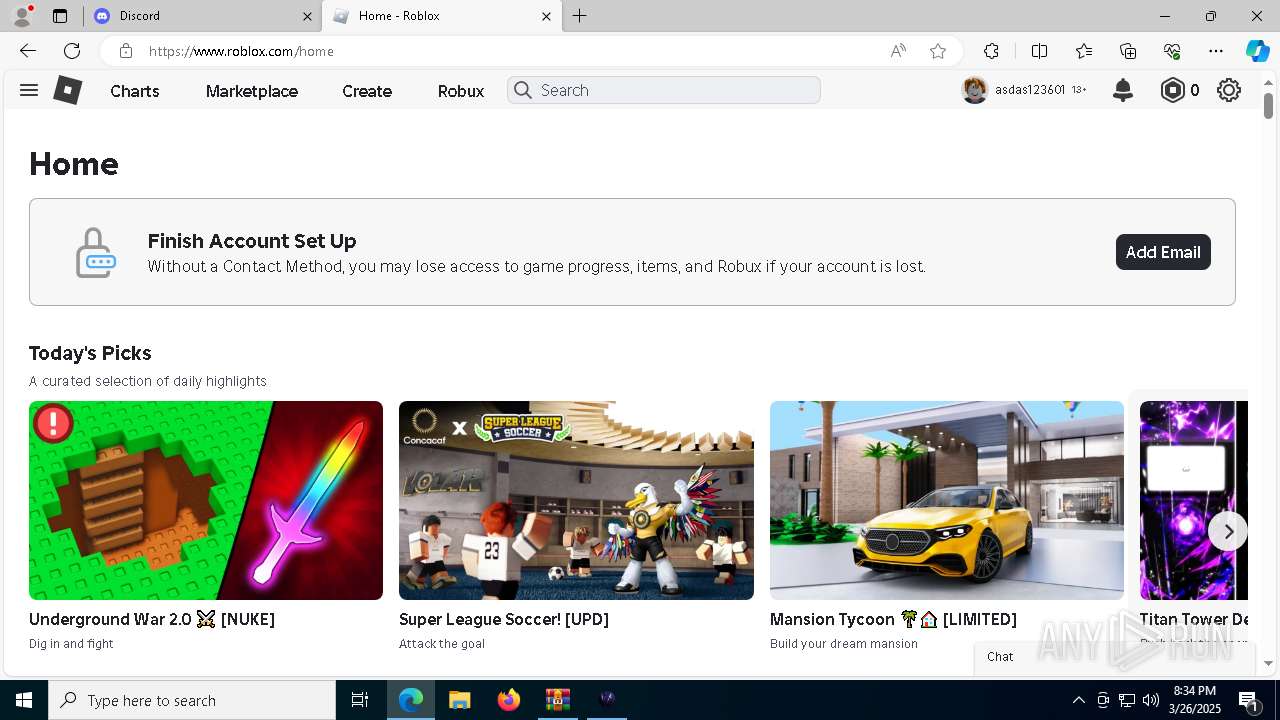Open the tab actions menu icon
Viewport: 1280px width, 720px height.
[60, 16]
